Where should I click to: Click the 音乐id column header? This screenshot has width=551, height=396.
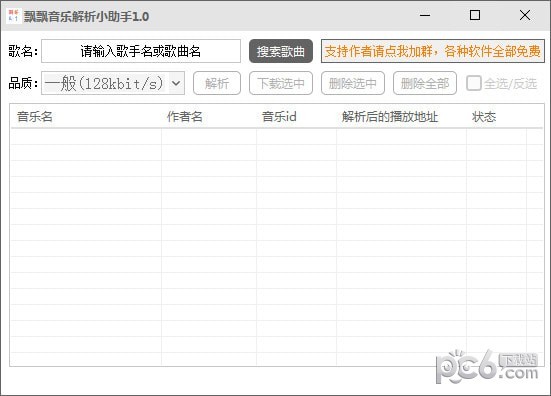coord(296,116)
